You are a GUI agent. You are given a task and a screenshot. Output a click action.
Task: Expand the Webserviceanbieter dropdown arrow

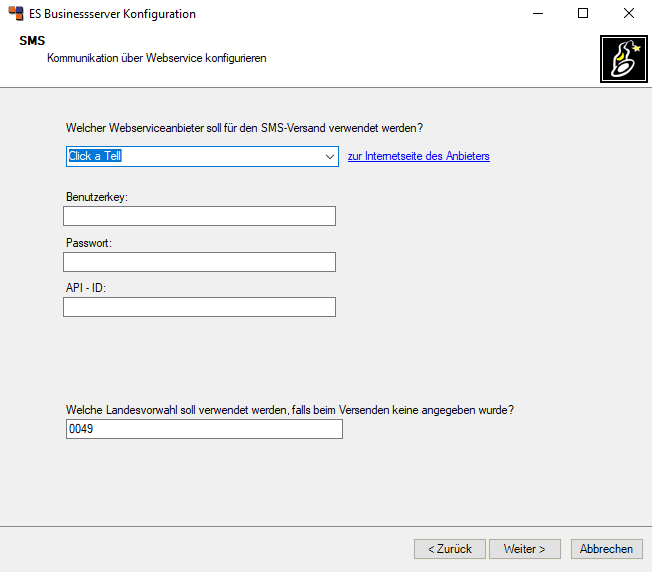pos(329,157)
